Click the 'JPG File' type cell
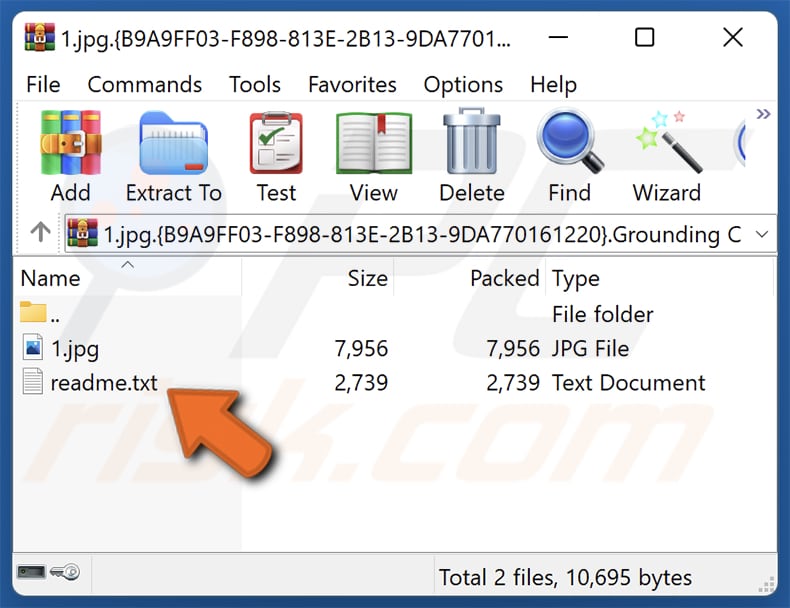 (590, 349)
